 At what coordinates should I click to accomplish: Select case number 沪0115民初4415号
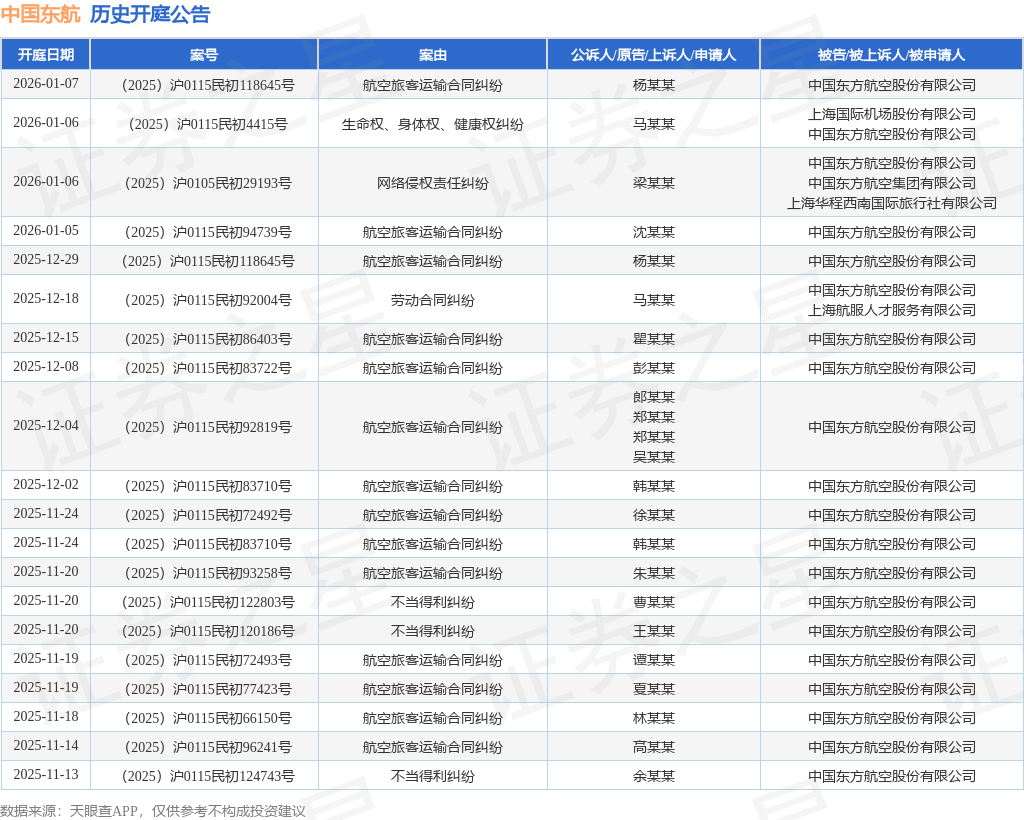(208, 123)
